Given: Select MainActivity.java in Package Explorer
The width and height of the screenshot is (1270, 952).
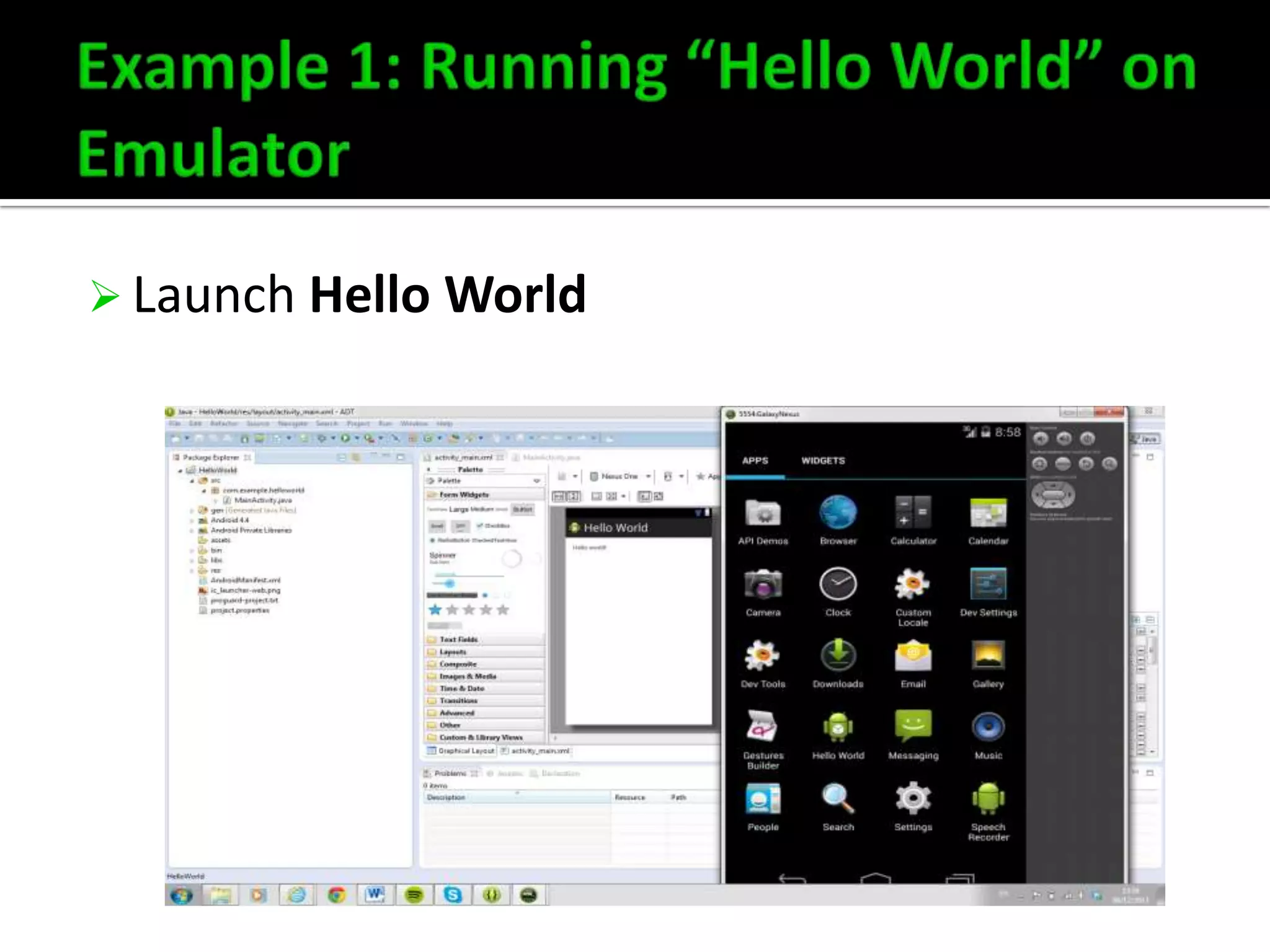Looking at the screenshot, I should 257,500.
